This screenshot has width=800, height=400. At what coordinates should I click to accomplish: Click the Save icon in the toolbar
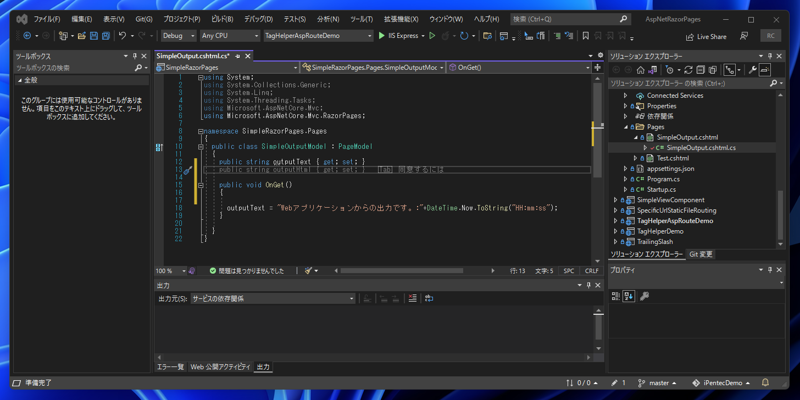(x=94, y=36)
